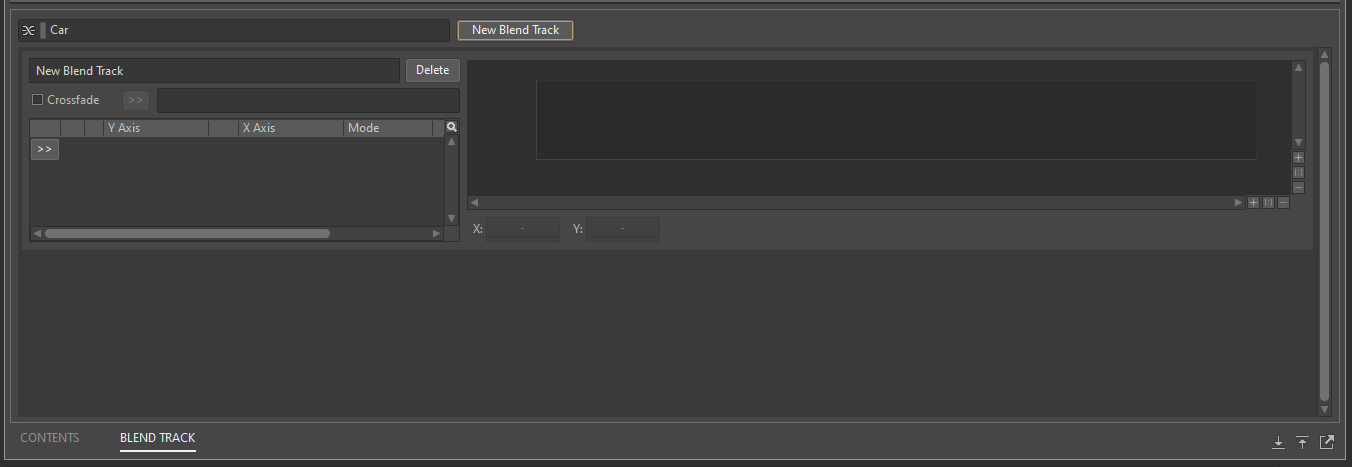Viewport: 1352px width, 467px height.
Task: Click the crossfade parameter field
Action: 308,100
